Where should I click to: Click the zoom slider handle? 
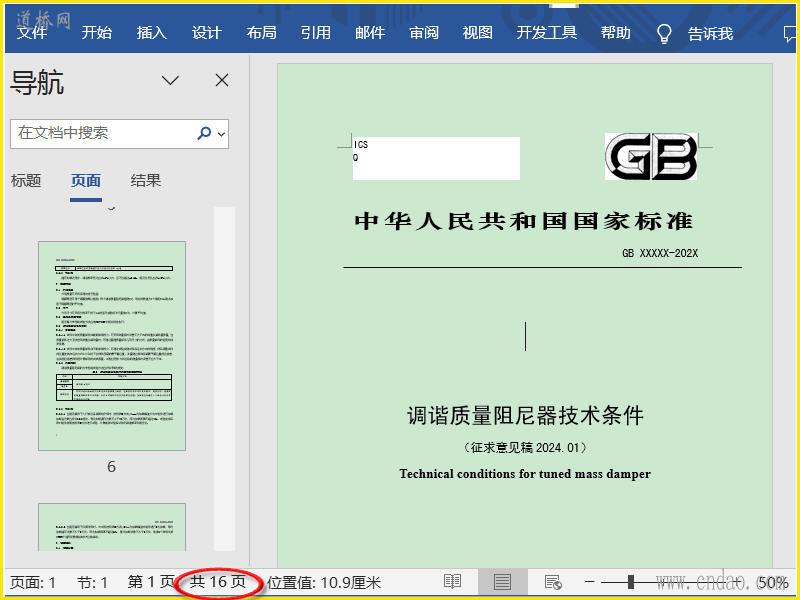point(631,582)
